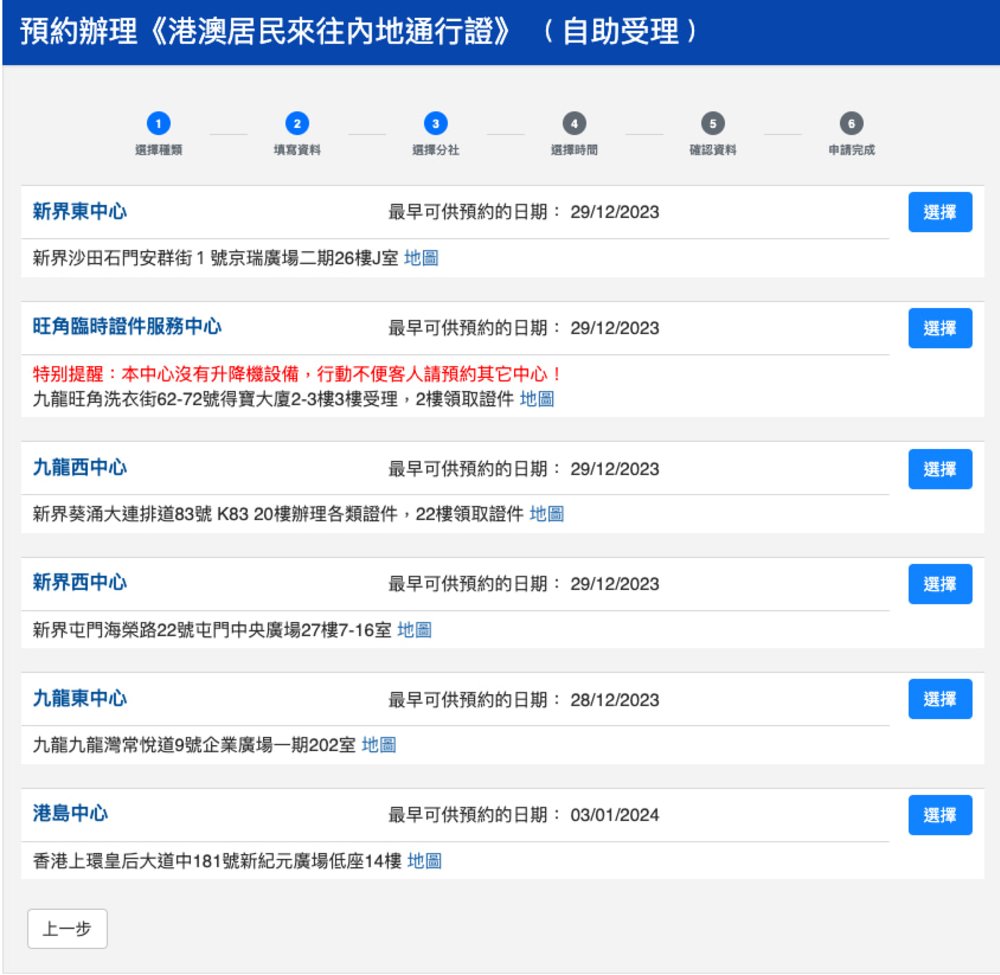
Task: Select the 新界東中心 branch
Action: 939,212
